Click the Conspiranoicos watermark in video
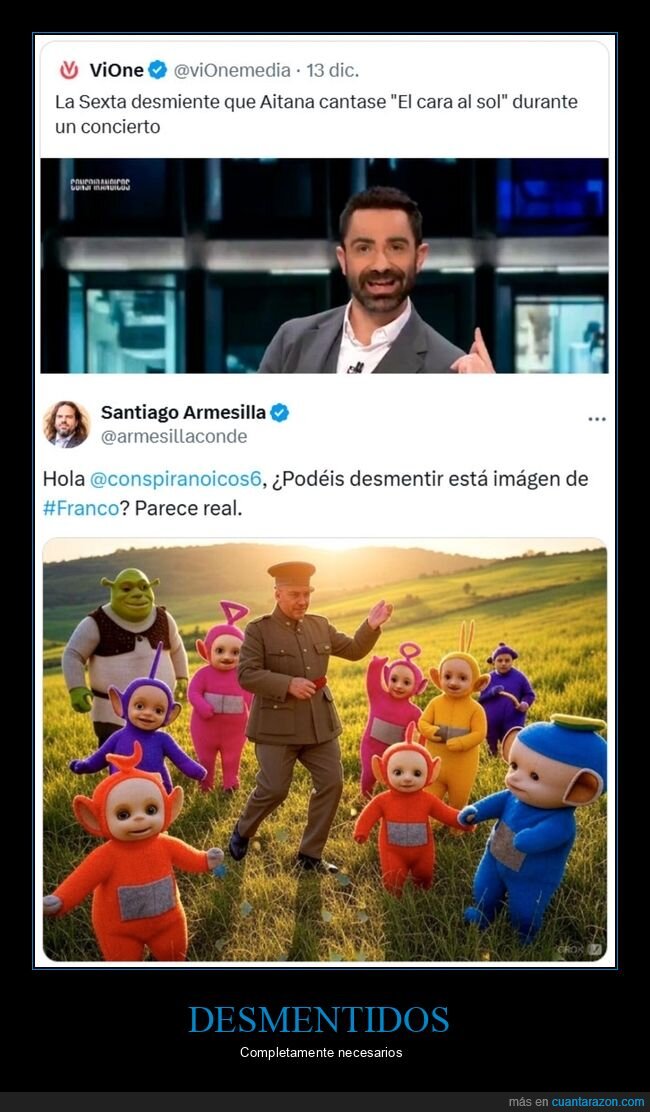650x1112 pixels. coord(100,185)
